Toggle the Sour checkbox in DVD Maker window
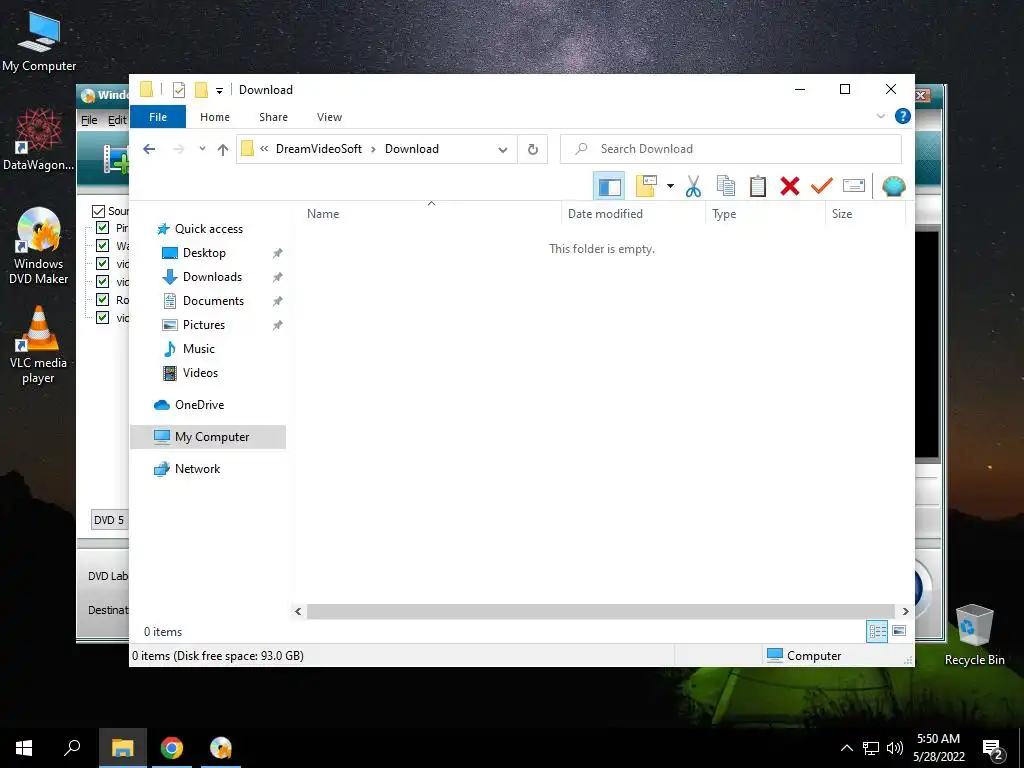1024x768 pixels. 99,211
